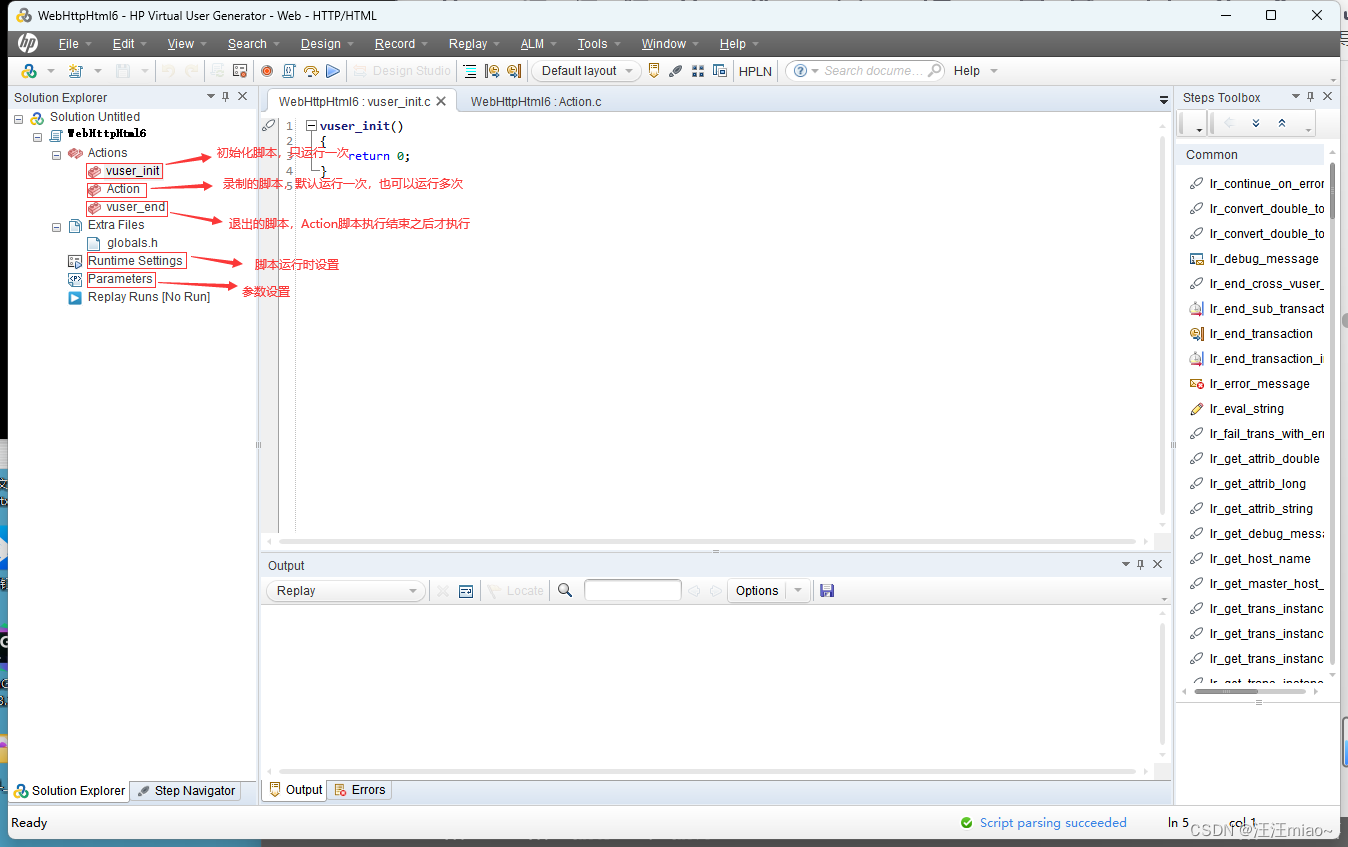The image size is (1348, 847).
Task: Click the feather snapshot toolbar icon
Action: [x=676, y=71]
